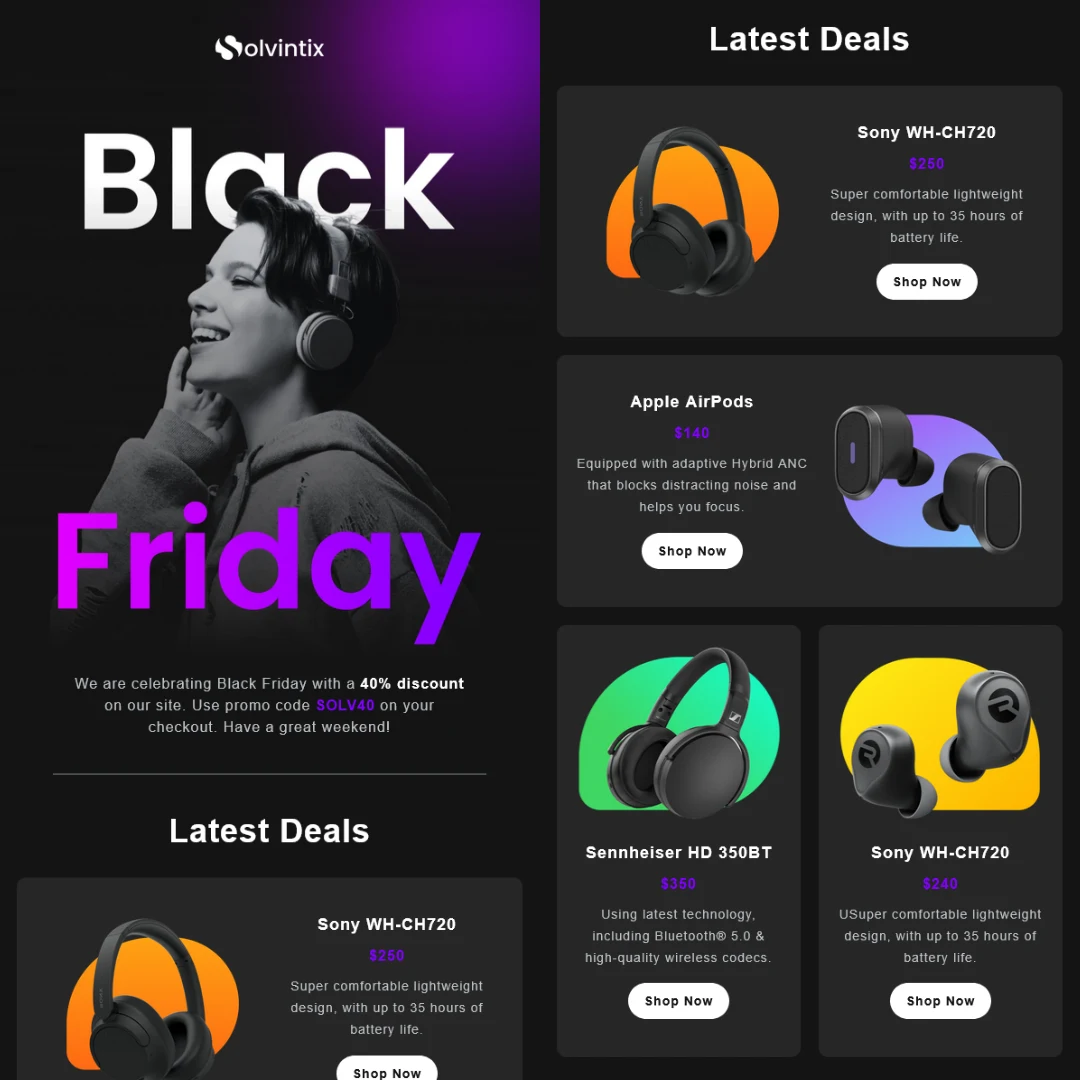Click the Solvintix logo at top
The image size is (1080, 1080).
pyautogui.click(x=269, y=48)
